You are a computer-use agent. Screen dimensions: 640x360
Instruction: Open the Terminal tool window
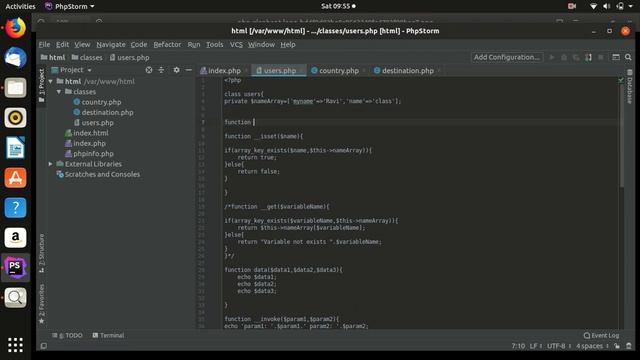pyautogui.click(x=108, y=336)
